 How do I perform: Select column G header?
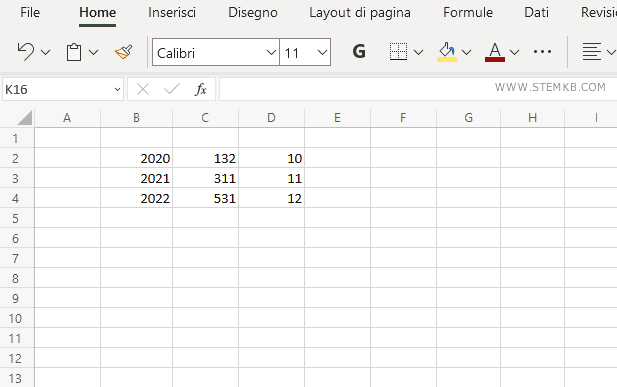tap(468, 118)
